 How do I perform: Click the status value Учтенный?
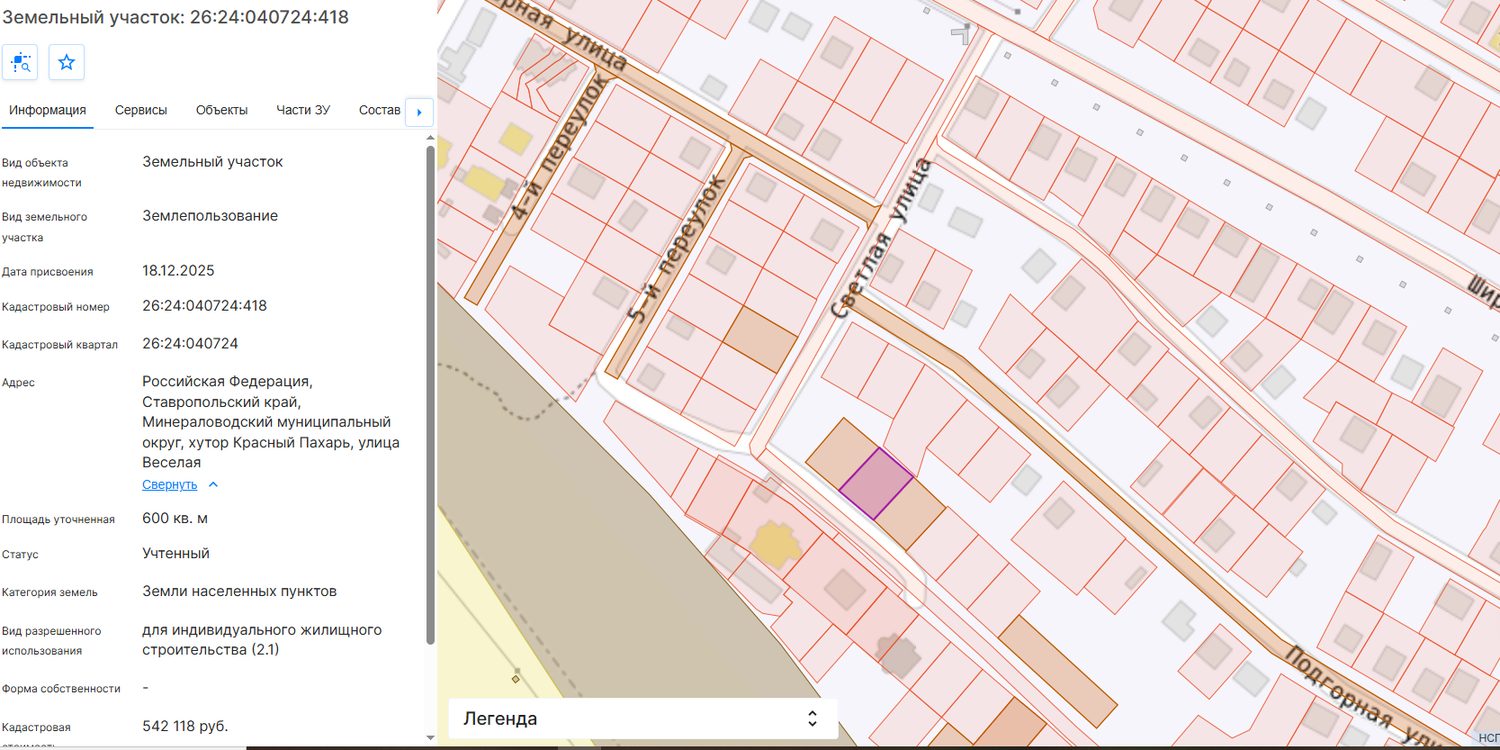click(176, 554)
